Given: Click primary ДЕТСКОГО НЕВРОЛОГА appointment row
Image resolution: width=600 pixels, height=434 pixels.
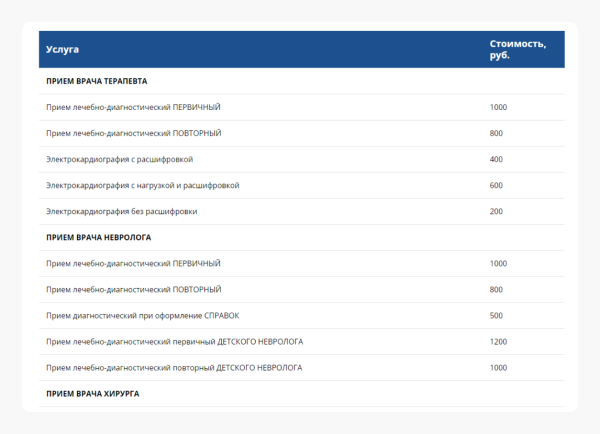Looking at the screenshot, I should tap(174, 342).
